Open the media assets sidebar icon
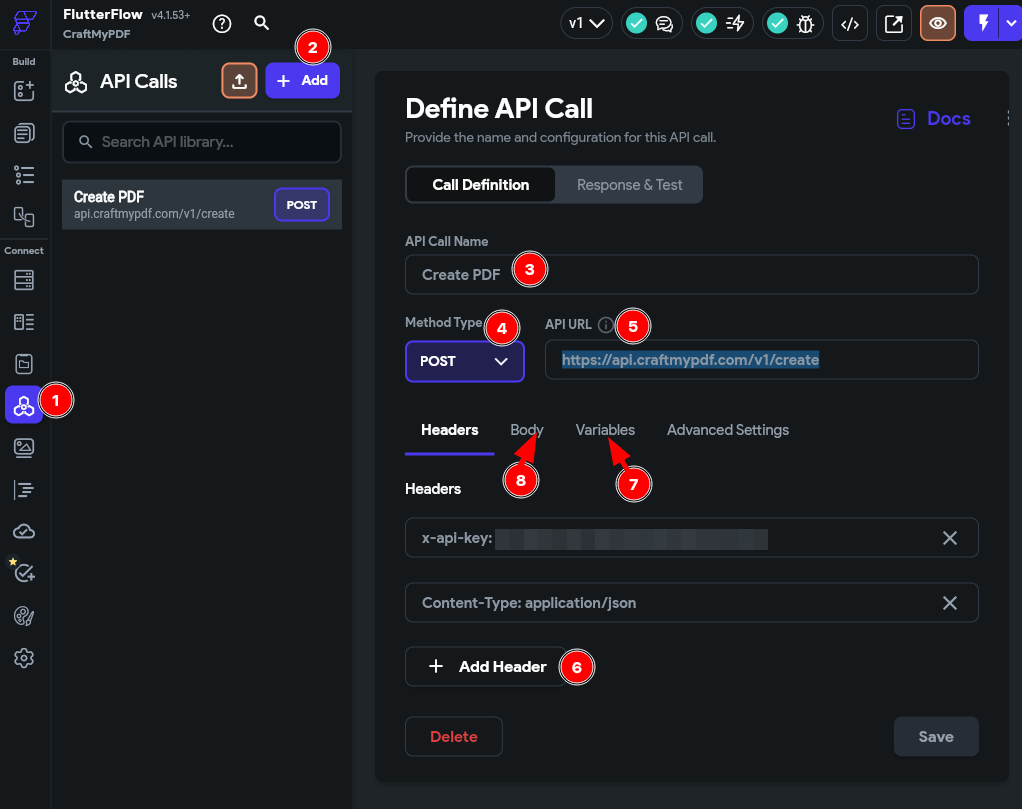Viewport: 1022px width, 809px height. (24, 447)
